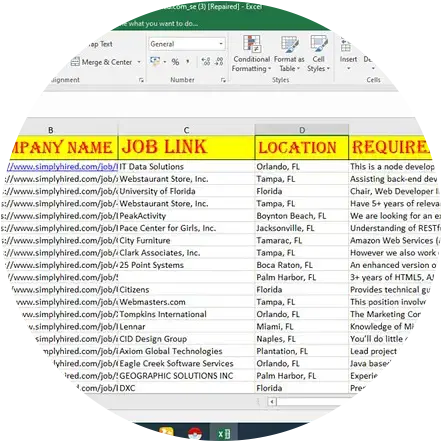Click Increase Decimal icon
442x442 pixels.
tap(206, 61)
